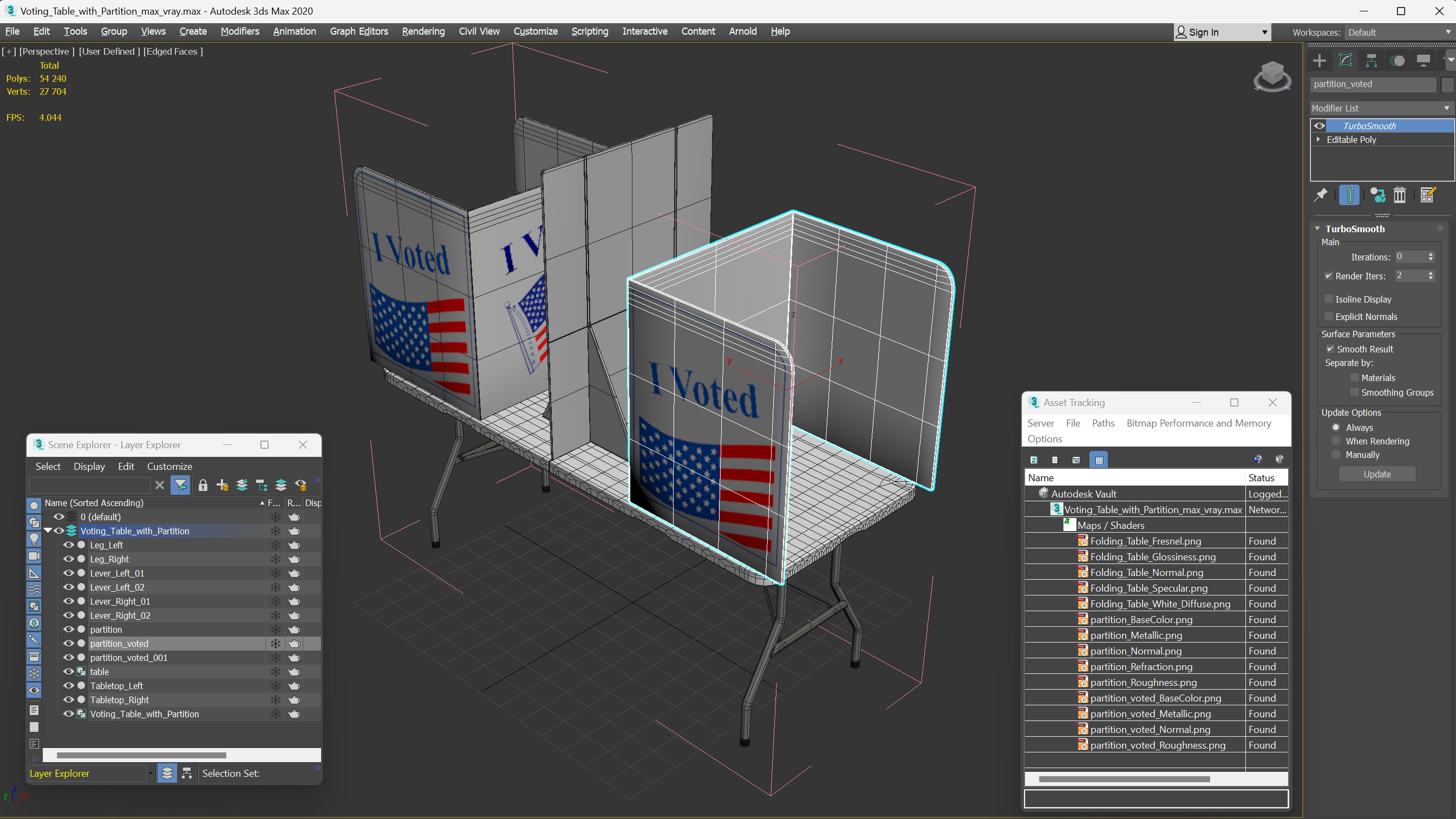This screenshot has height=819, width=1456.
Task: Add selection to current layer icon
Action: [242, 485]
